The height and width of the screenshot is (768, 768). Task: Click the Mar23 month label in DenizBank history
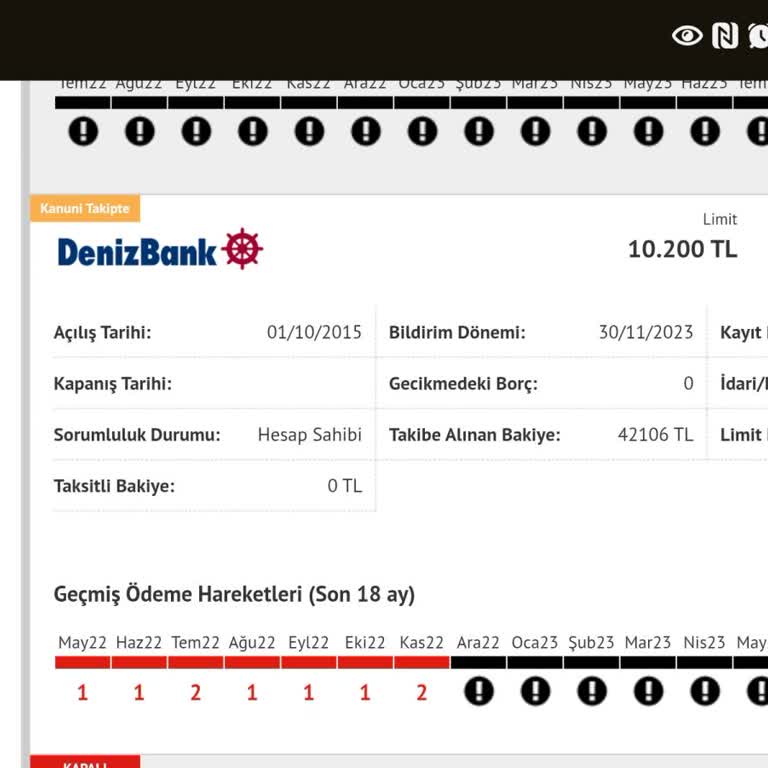648,642
